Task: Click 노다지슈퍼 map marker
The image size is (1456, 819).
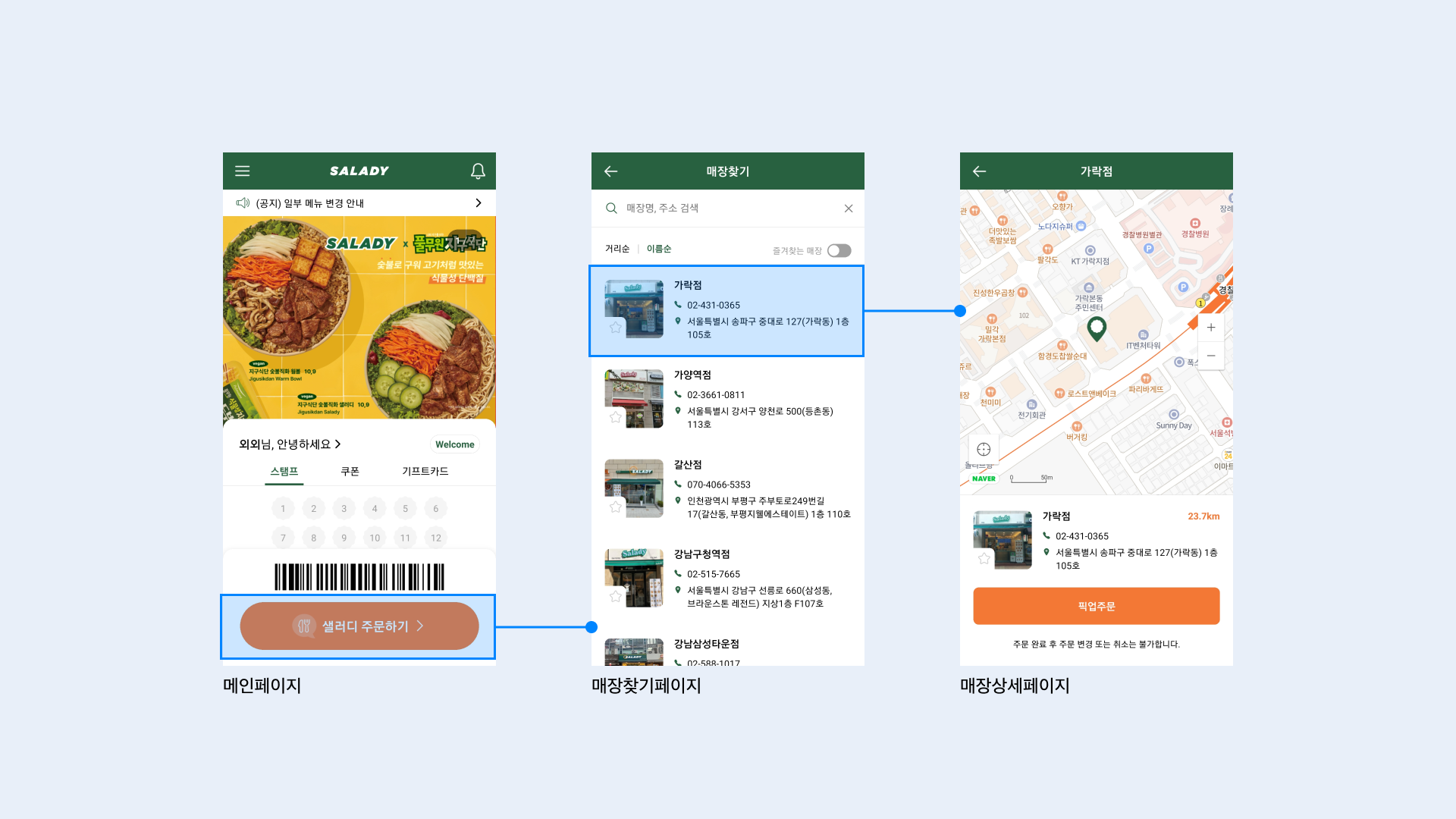Action: pyautogui.click(x=1081, y=226)
